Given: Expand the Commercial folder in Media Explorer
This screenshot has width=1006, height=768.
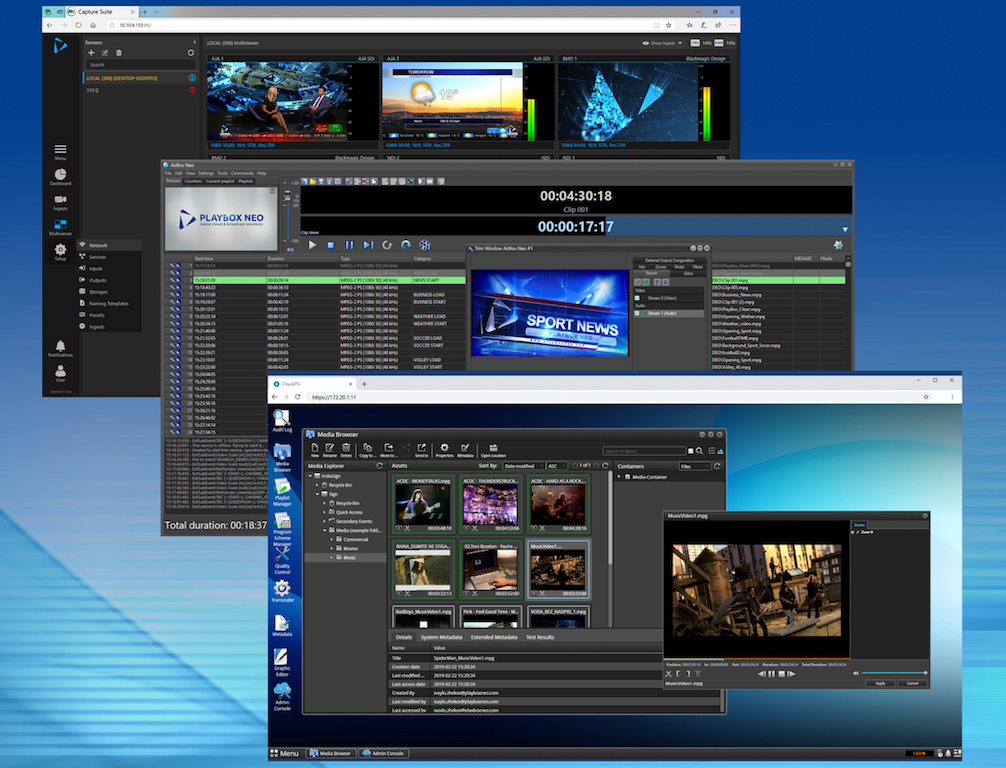Looking at the screenshot, I should pyautogui.click(x=332, y=540).
